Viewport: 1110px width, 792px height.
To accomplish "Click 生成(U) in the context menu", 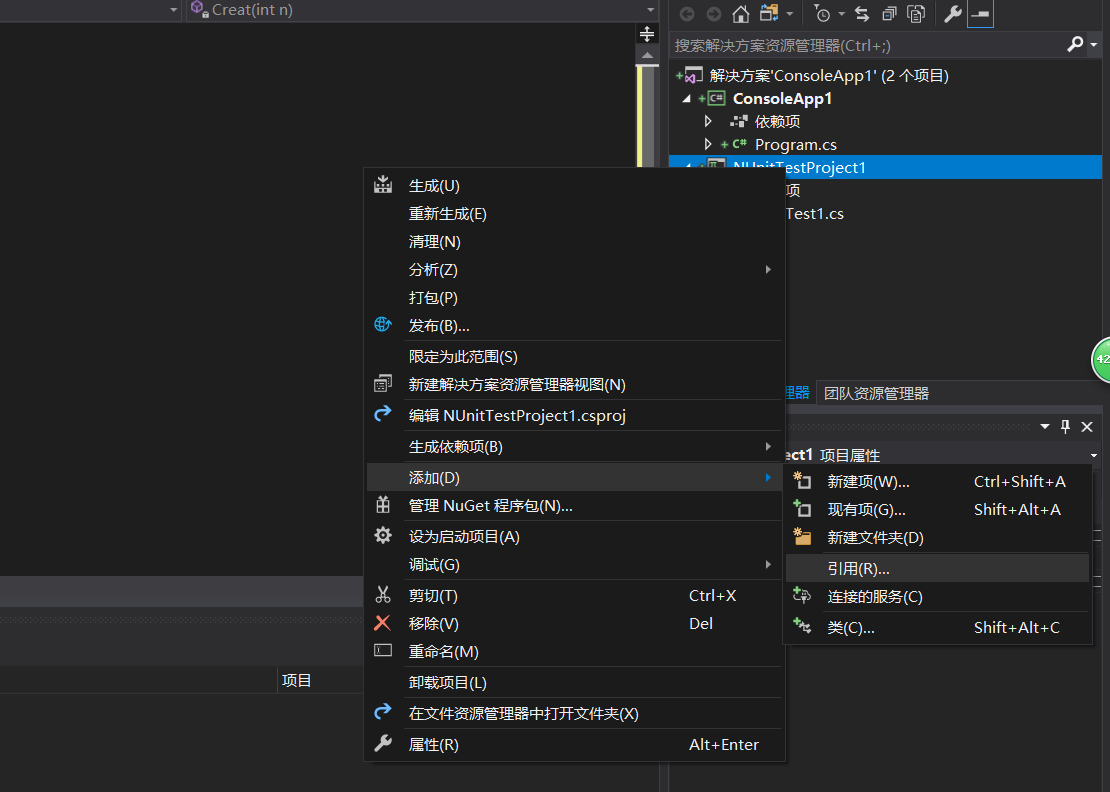I will [574, 185].
